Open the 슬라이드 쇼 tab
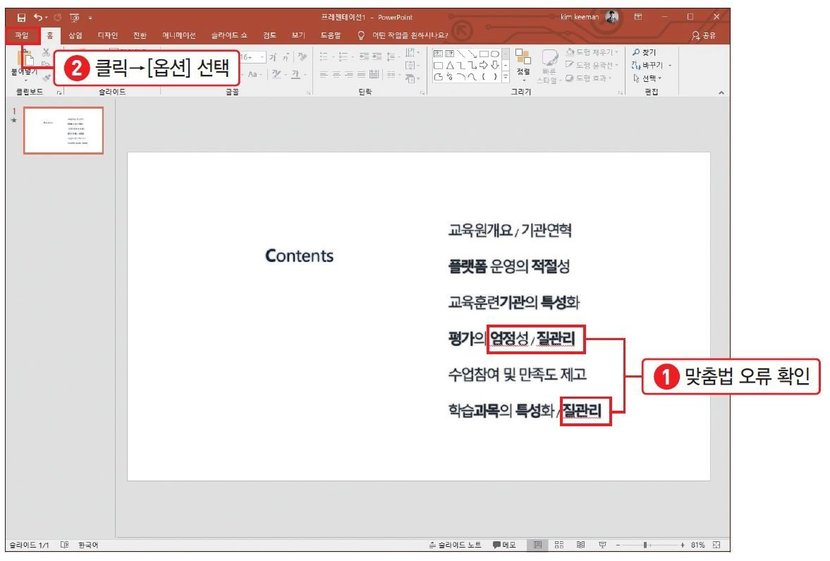Screen dimensions: 830x561 pyautogui.click(x=229, y=35)
